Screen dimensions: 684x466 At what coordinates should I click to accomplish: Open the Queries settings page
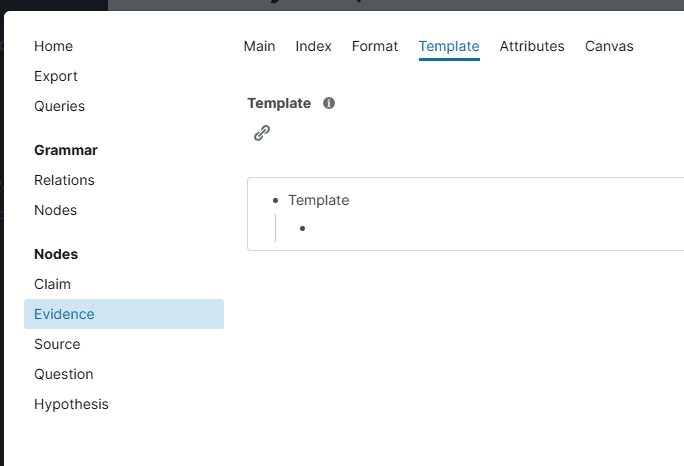[59, 106]
